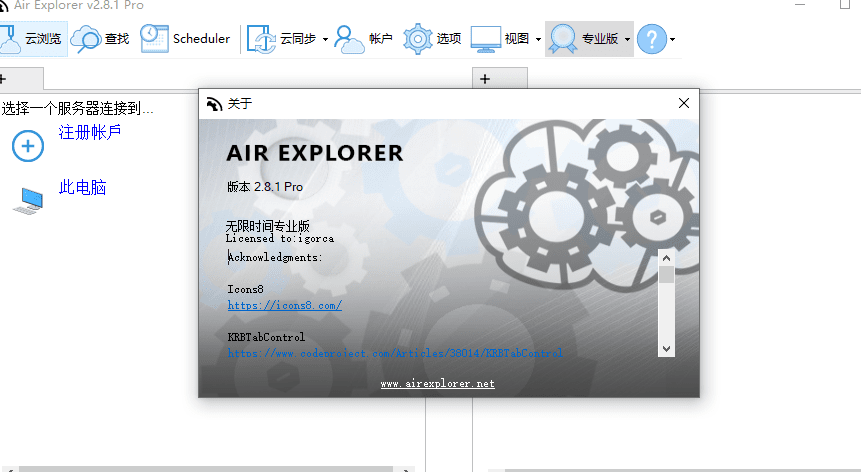Viewport: 861px width, 472px height.
Task: Open the Scheduler clock icon
Action: point(154,38)
